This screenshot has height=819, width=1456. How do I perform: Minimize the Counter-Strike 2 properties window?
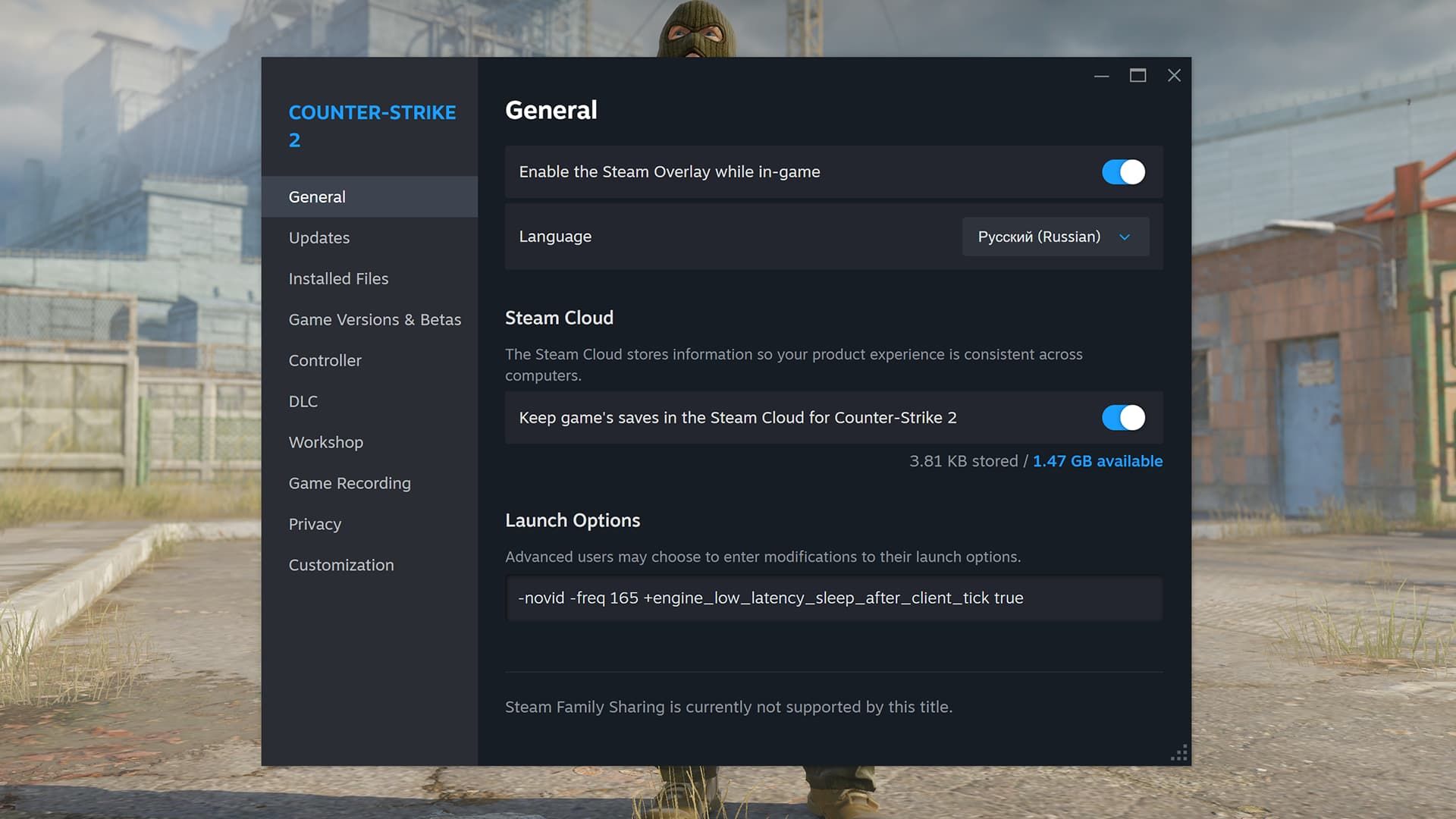pyautogui.click(x=1101, y=76)
